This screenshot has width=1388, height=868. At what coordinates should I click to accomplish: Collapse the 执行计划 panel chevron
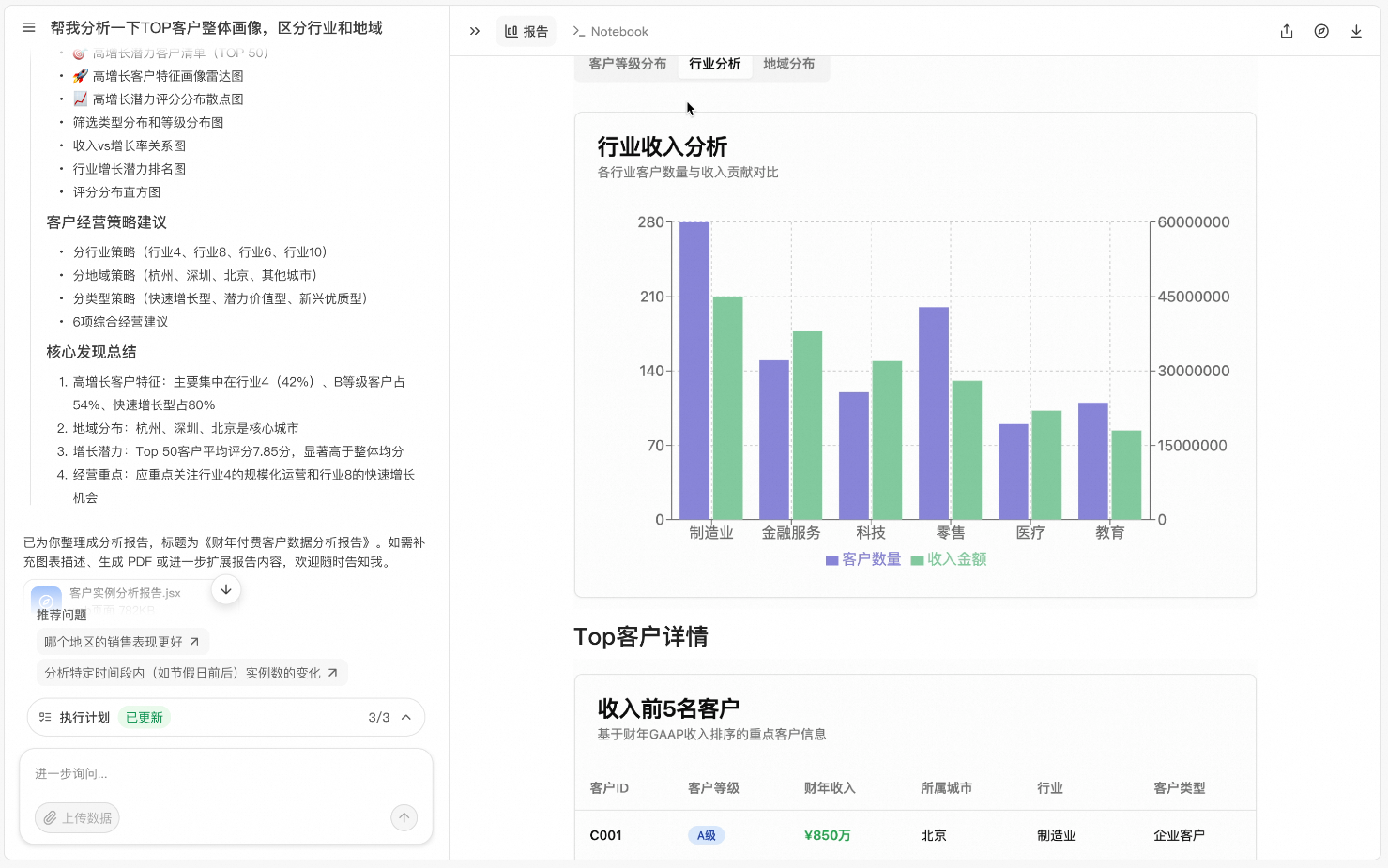[x=406, y=717]
